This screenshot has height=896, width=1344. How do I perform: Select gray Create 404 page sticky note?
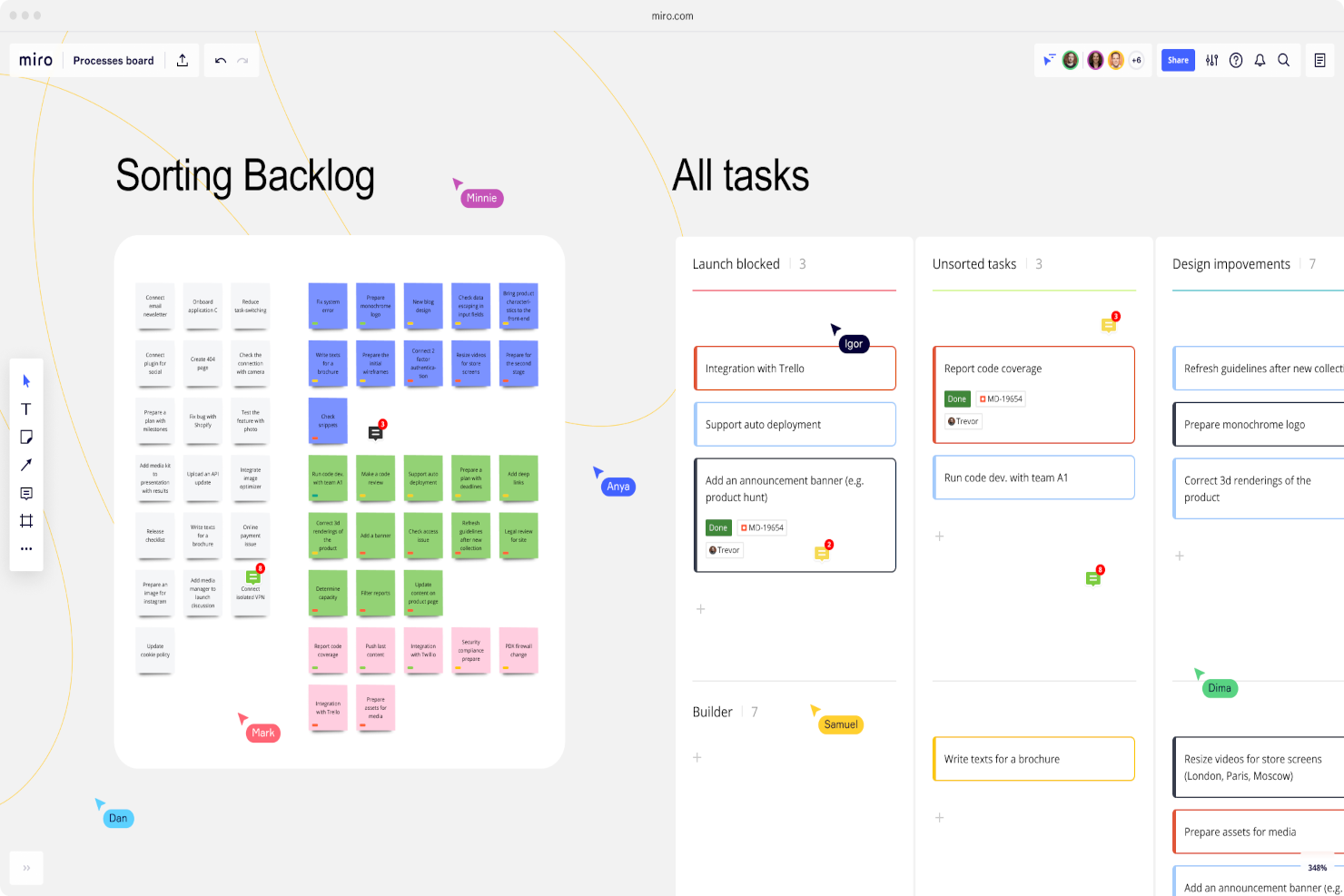coord(203,363)
